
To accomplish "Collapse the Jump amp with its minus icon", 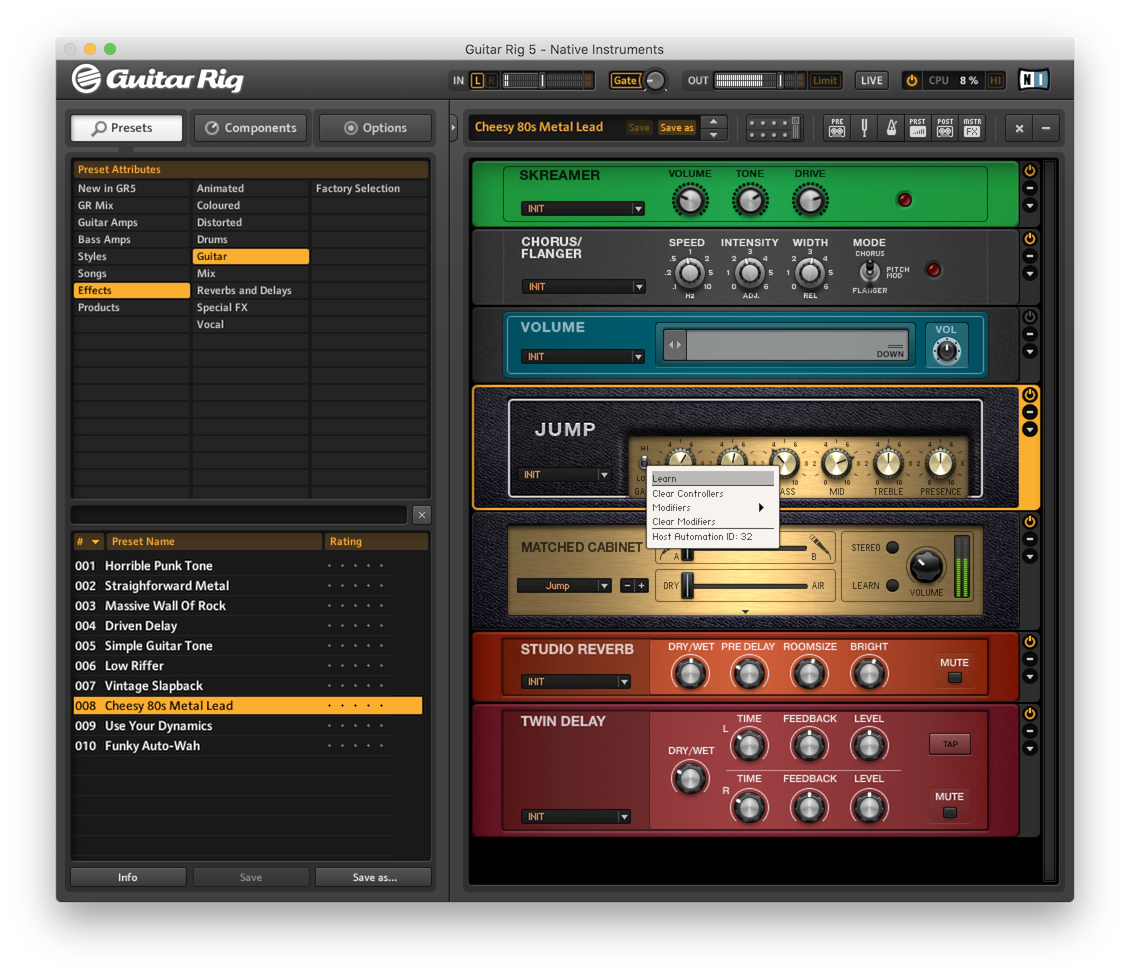I will tap(1030, 412).
